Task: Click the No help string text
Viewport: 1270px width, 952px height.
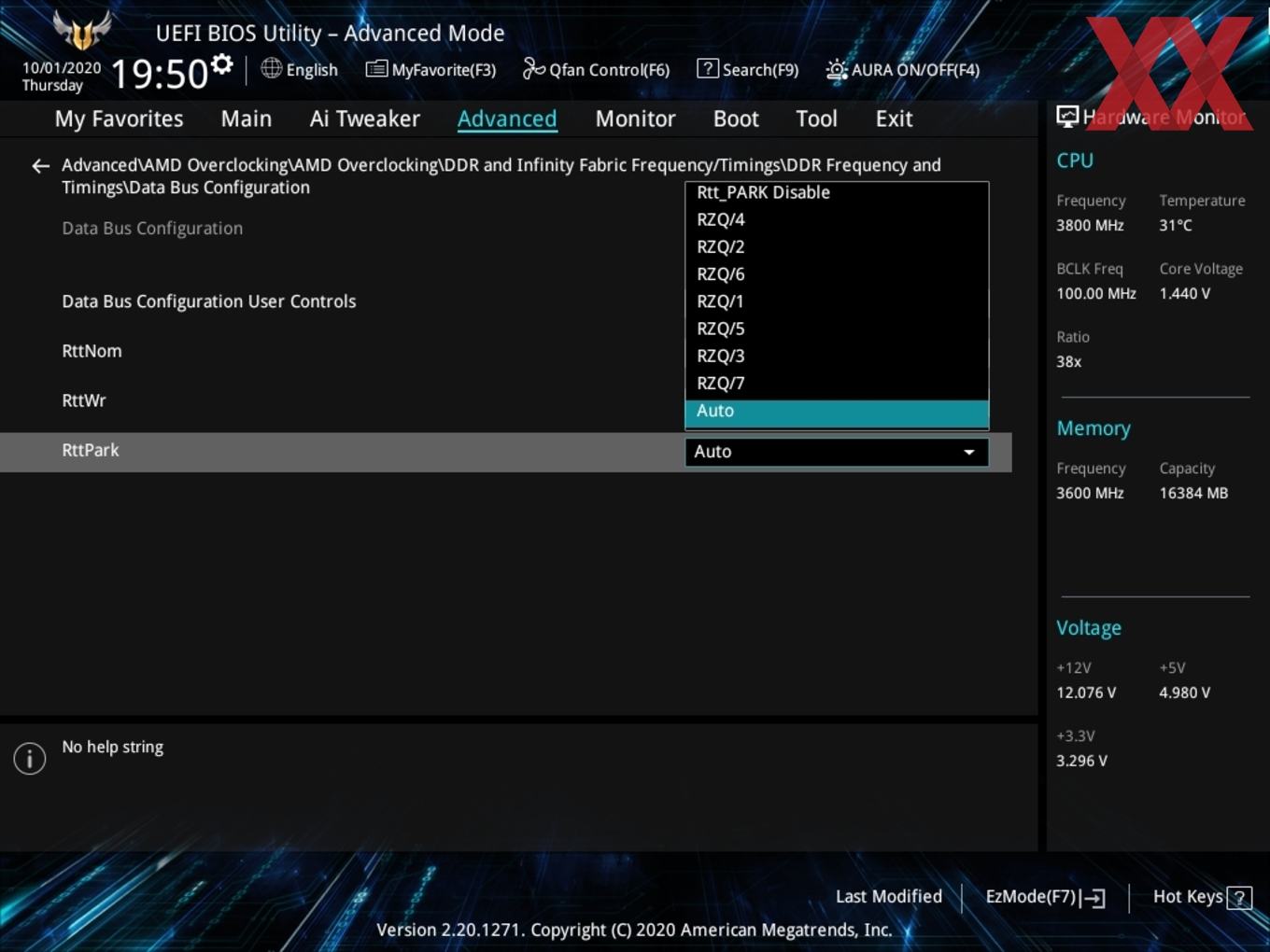Action: click(x=113, y=747)
